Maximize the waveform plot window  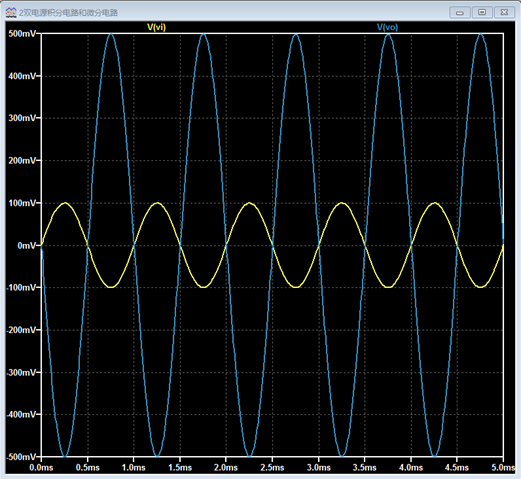482,12
